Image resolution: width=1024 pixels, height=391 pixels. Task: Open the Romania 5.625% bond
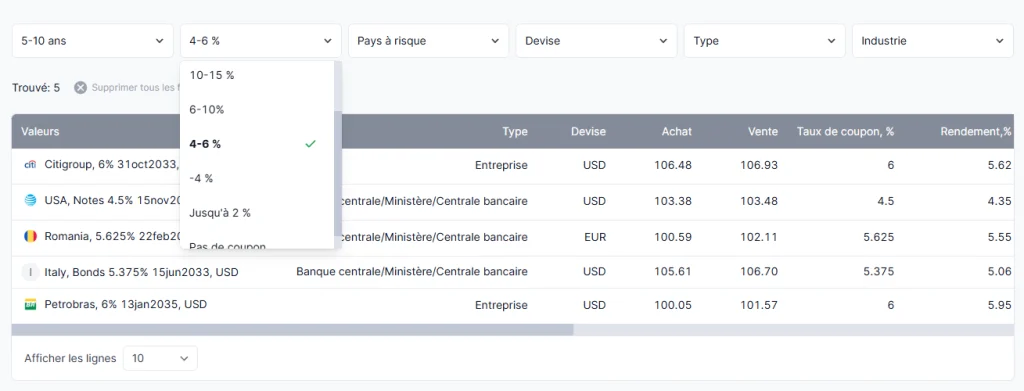point(112,236)
